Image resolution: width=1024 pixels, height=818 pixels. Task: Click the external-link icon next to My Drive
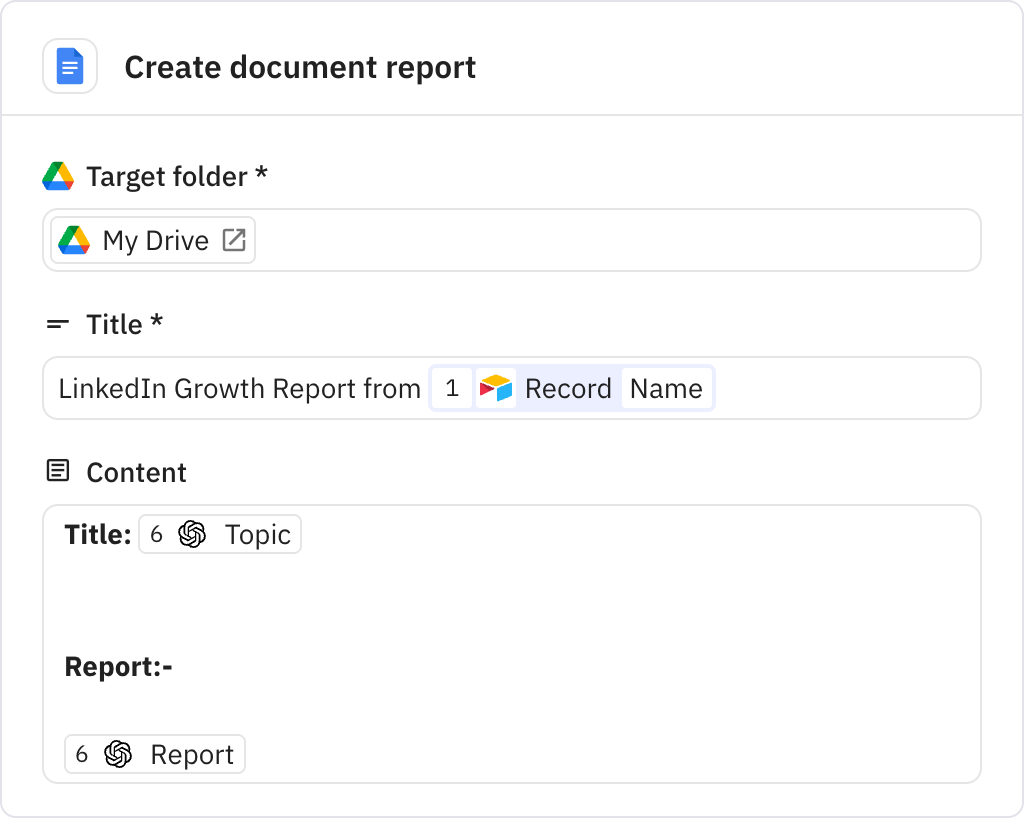click(x=234, y=239)
